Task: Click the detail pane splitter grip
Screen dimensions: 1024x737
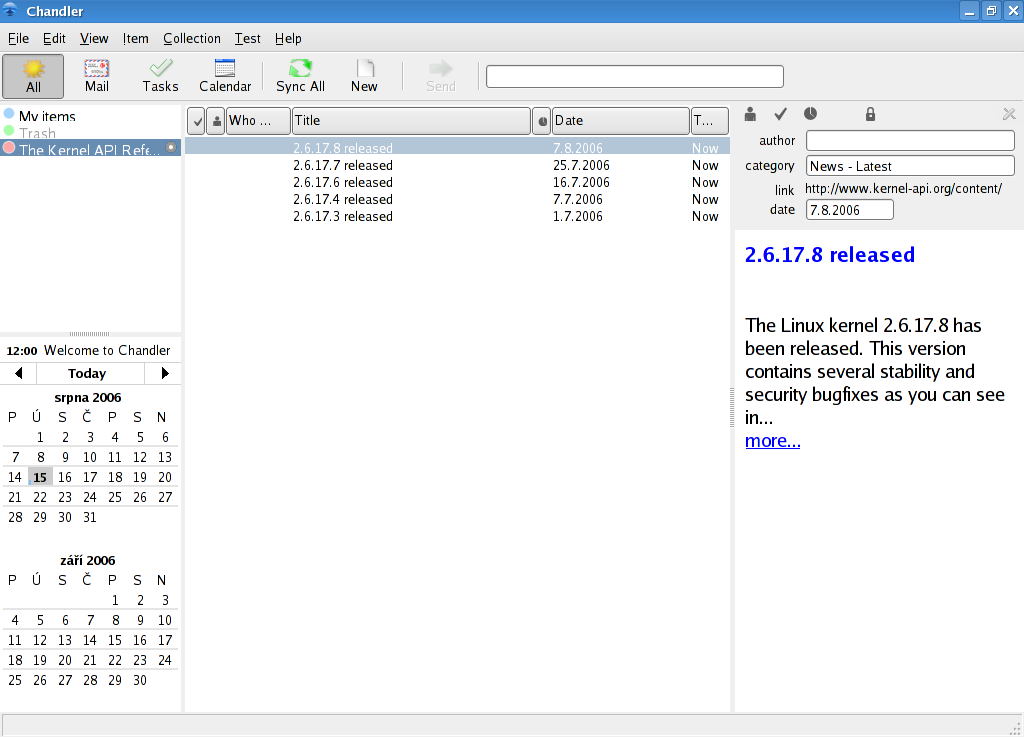Action: (x=732, y=407)
